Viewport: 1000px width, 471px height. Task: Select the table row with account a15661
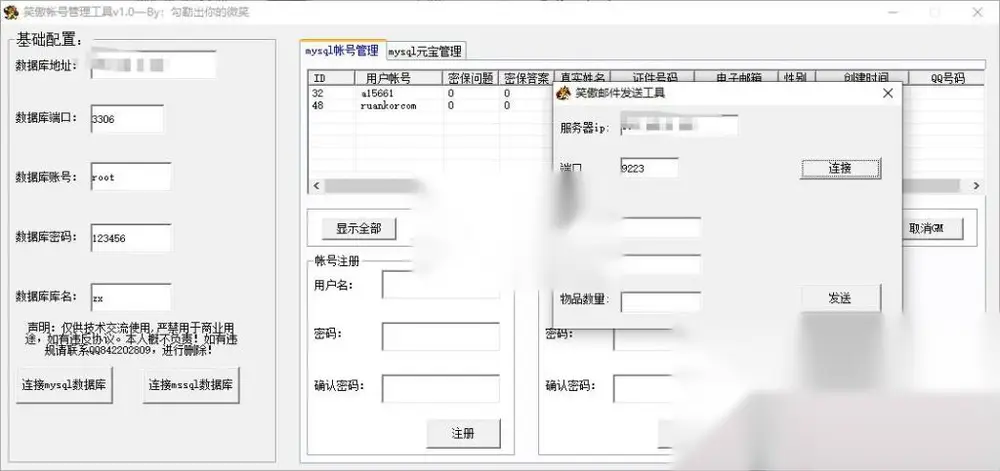(431, 94)
